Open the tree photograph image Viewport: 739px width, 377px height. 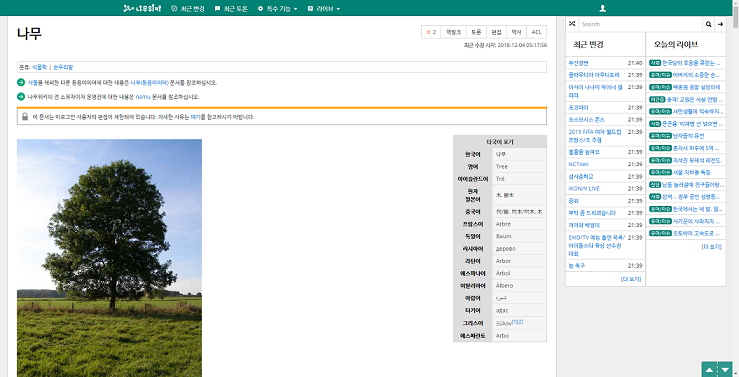pyautogui.click(x=109, y=258)
